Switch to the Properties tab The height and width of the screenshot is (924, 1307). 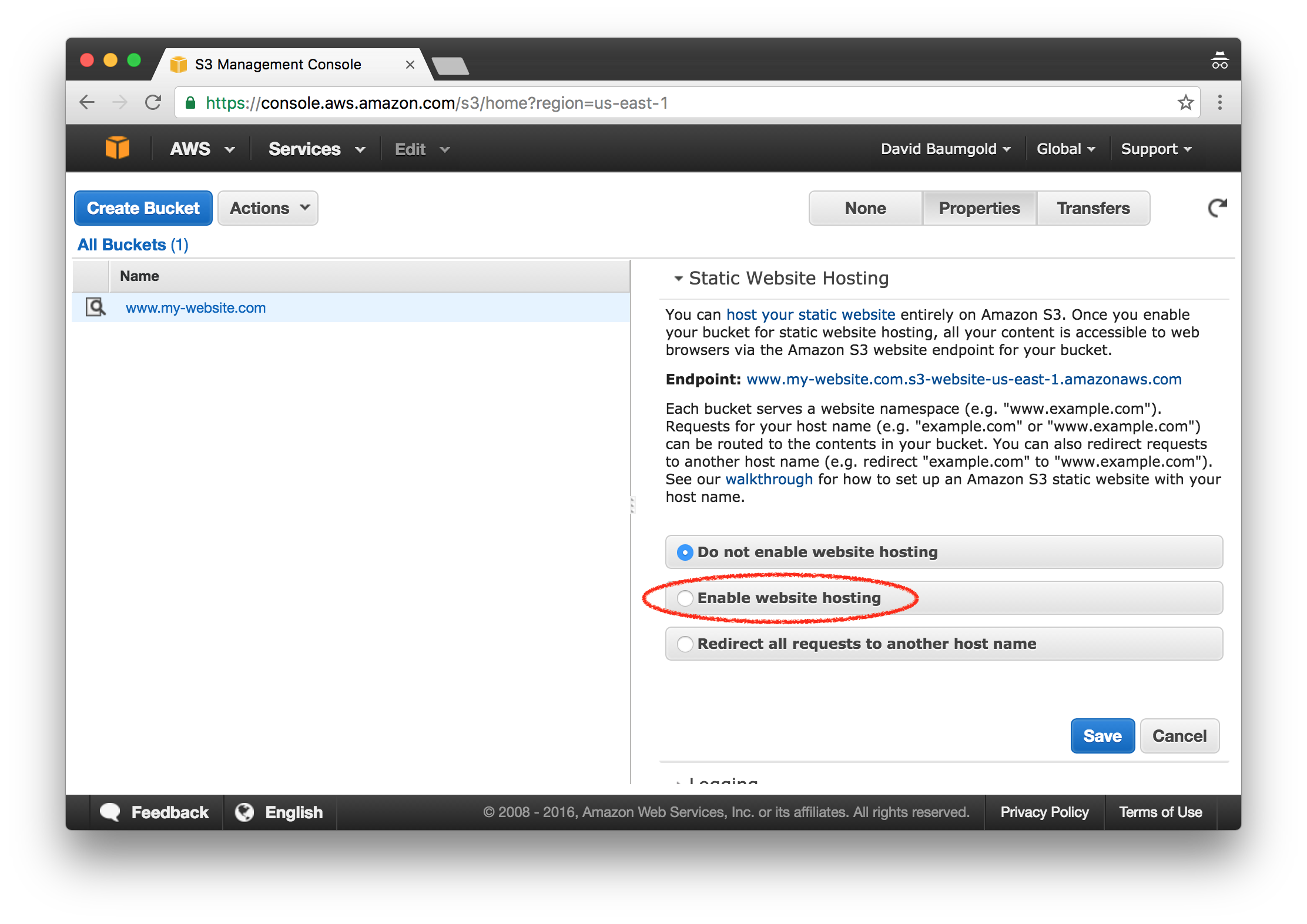click(x=979, y=208)
